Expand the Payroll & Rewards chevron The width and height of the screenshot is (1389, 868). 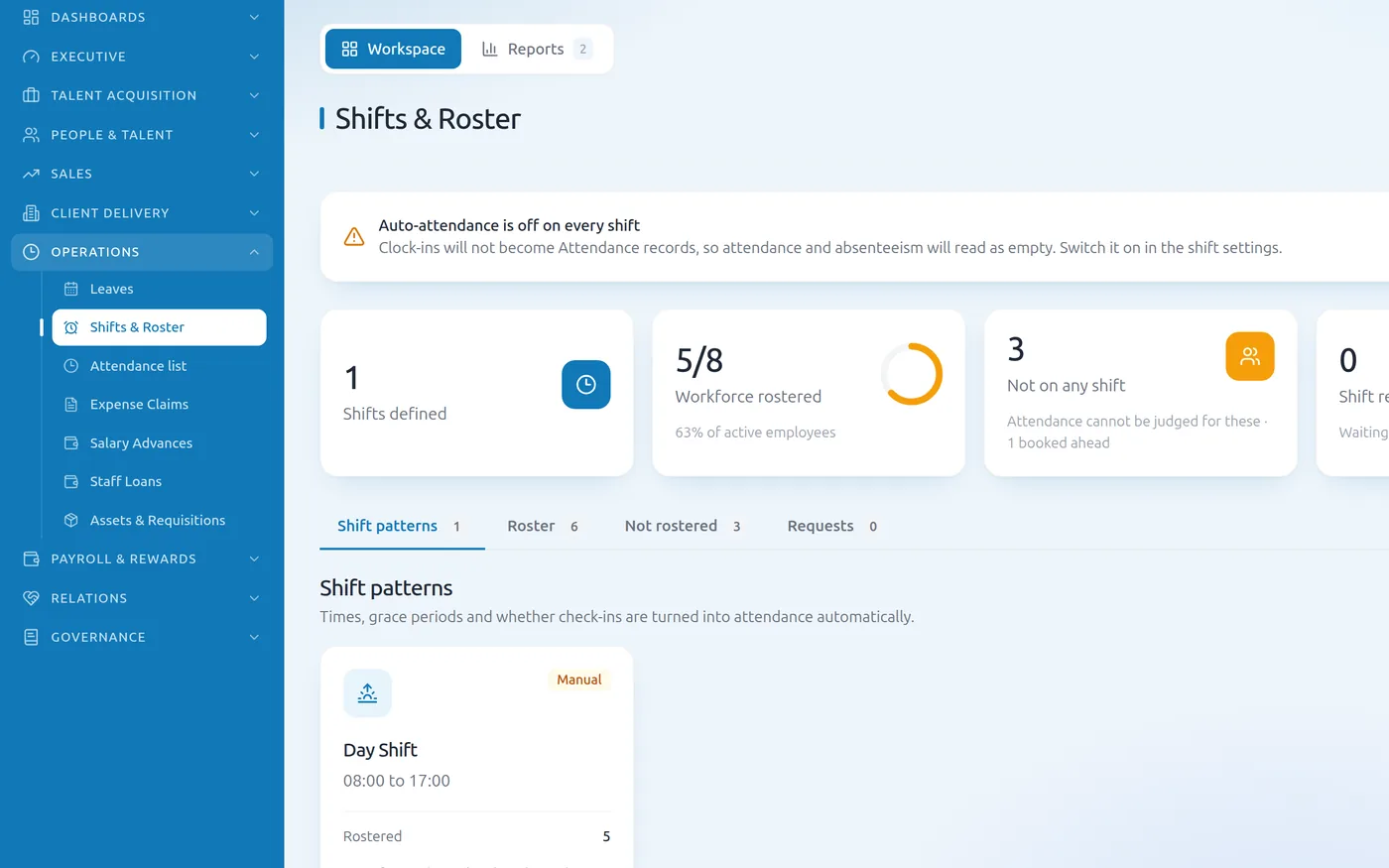(254, 559)
